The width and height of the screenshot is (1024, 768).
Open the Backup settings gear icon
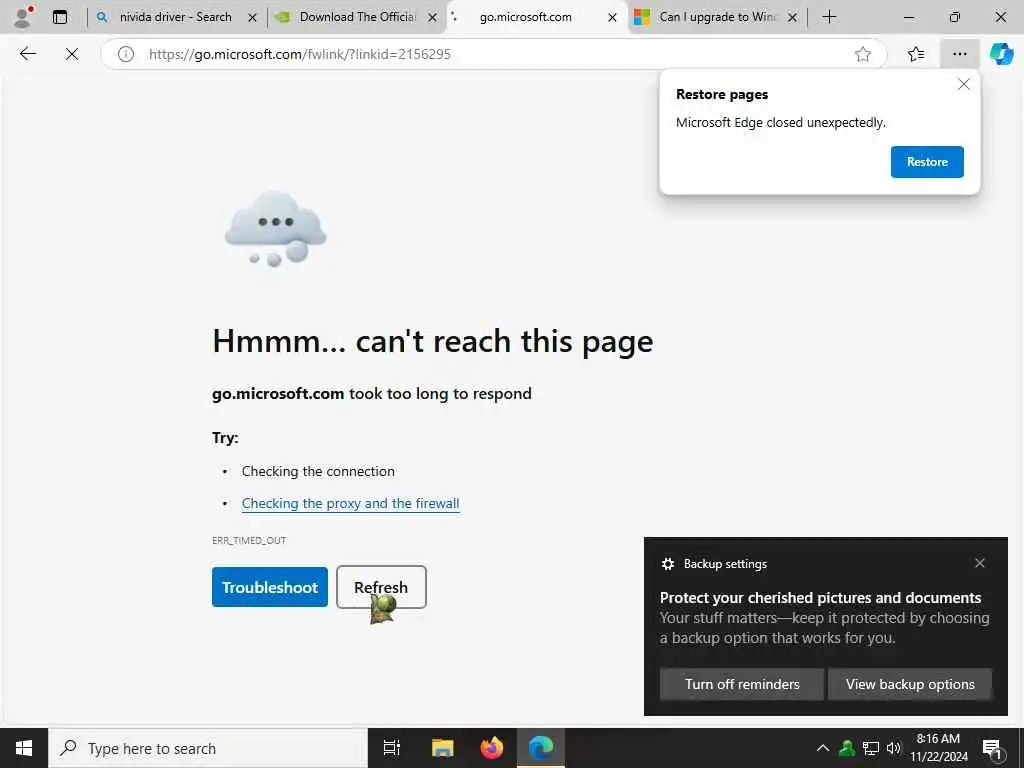tap(667, 564)
